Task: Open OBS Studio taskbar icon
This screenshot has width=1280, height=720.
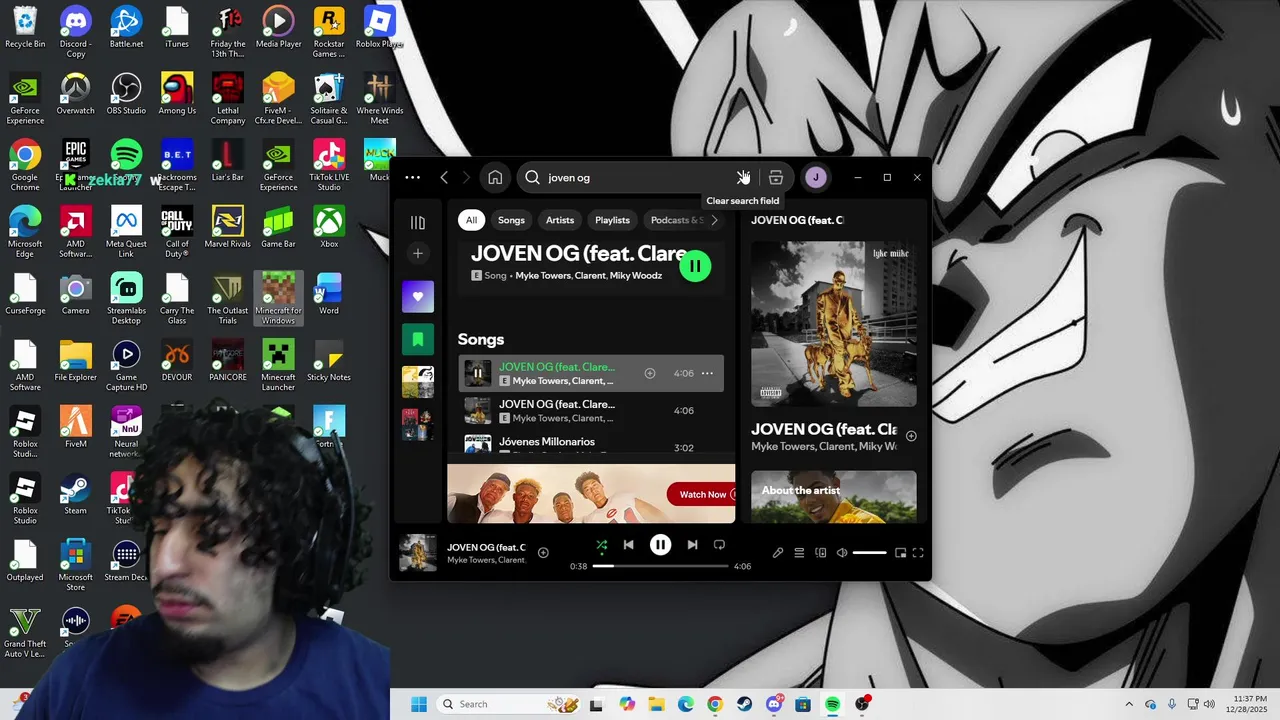Action: click(x=862, y=704)
